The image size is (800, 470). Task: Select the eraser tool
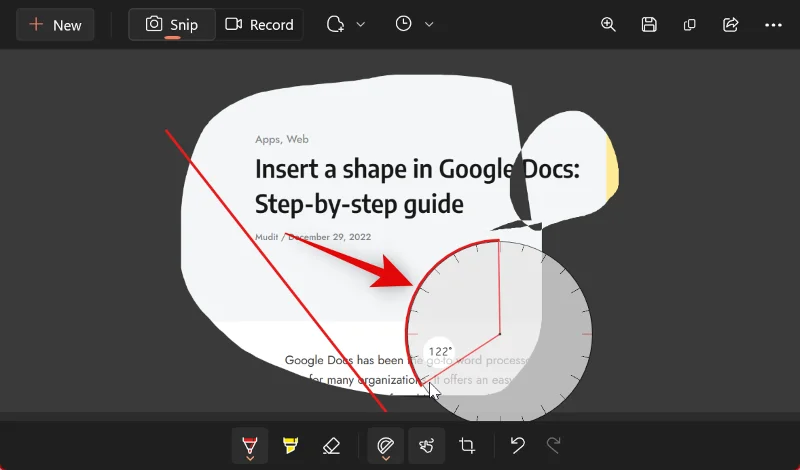pyautogui.click(x=332, y=445)
